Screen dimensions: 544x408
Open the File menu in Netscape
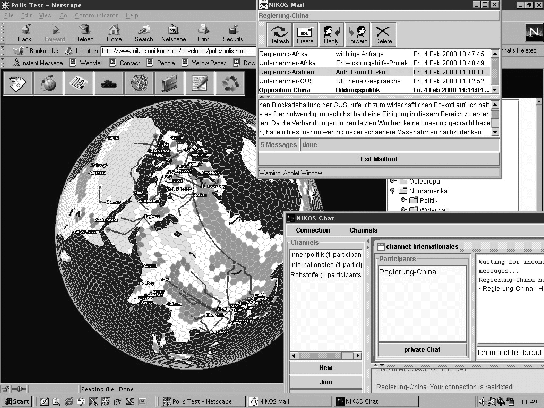9,15
